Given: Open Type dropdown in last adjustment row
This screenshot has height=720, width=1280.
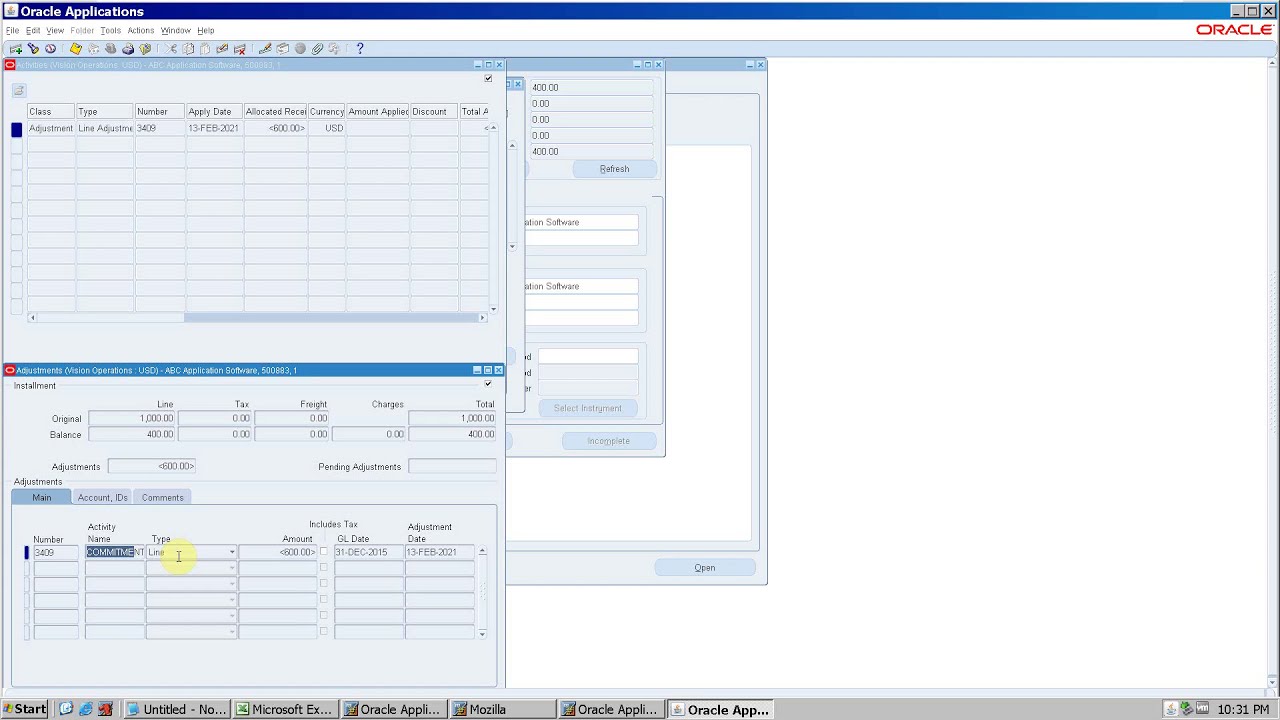Looking at the screenshot, I should click(232, 632).
